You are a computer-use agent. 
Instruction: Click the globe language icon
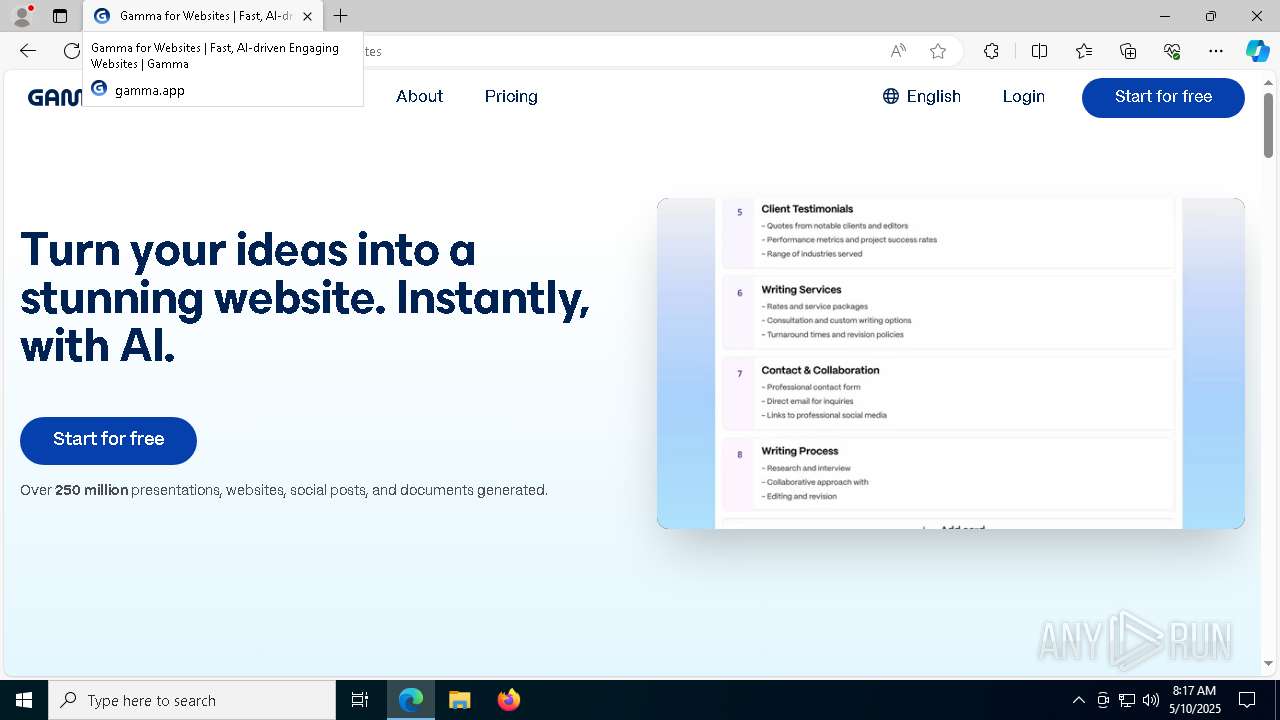coord(891,96)
